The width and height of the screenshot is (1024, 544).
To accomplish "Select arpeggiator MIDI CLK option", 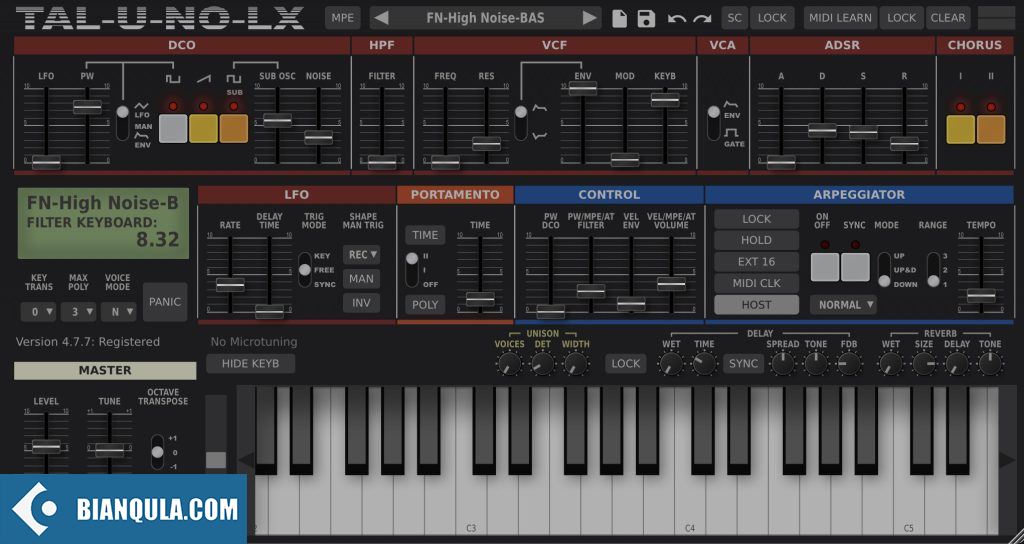I will click(756, 283).
